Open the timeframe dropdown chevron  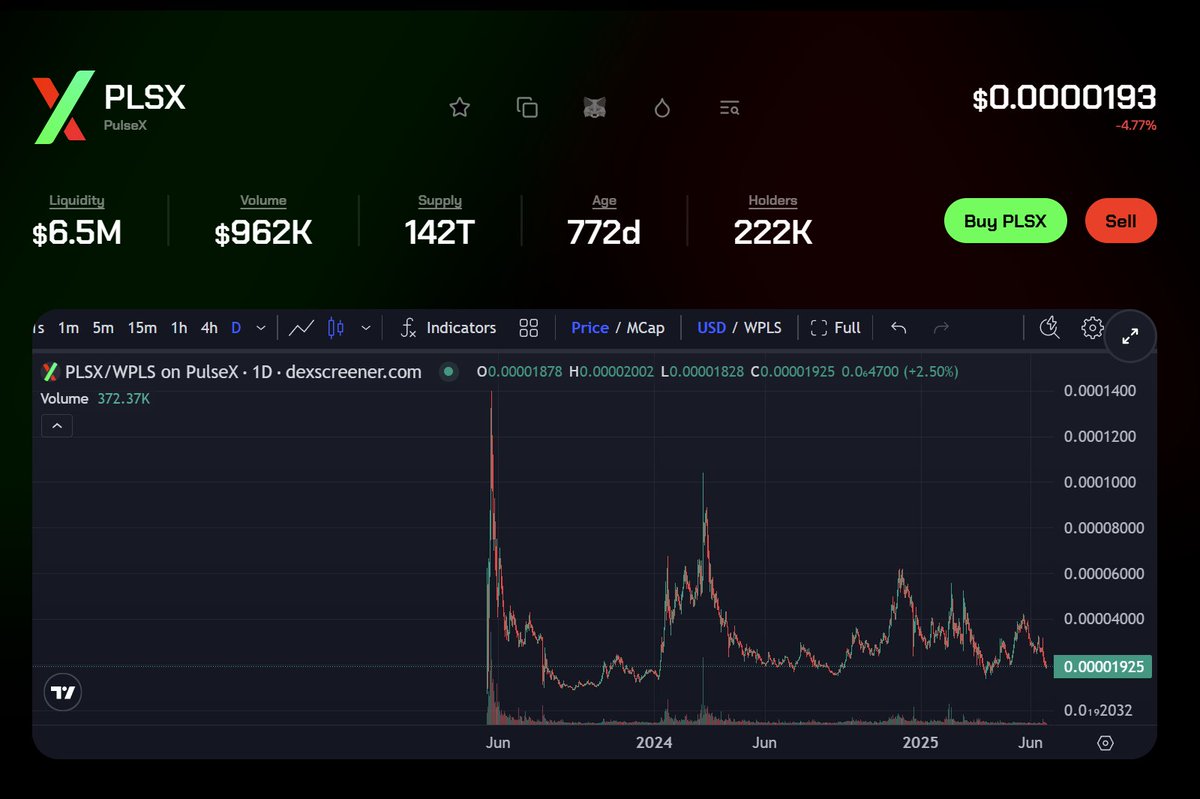(261, 327)
